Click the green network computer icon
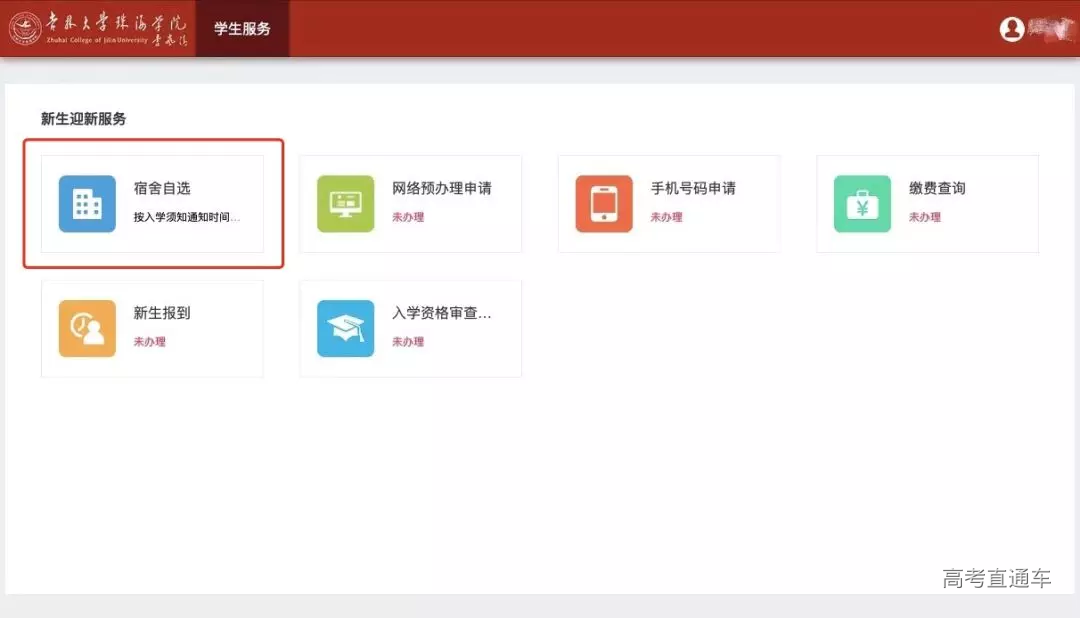 click(345, 204)
